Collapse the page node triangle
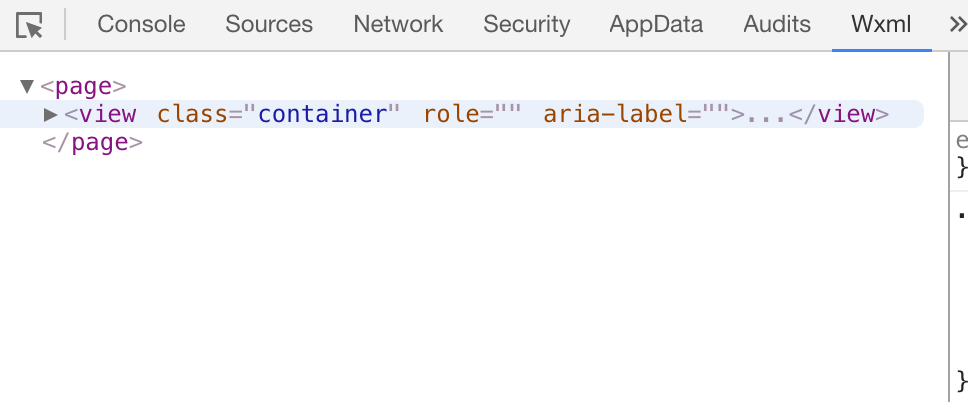This screenshot has width=968, height=402. [x=27, y=87]
